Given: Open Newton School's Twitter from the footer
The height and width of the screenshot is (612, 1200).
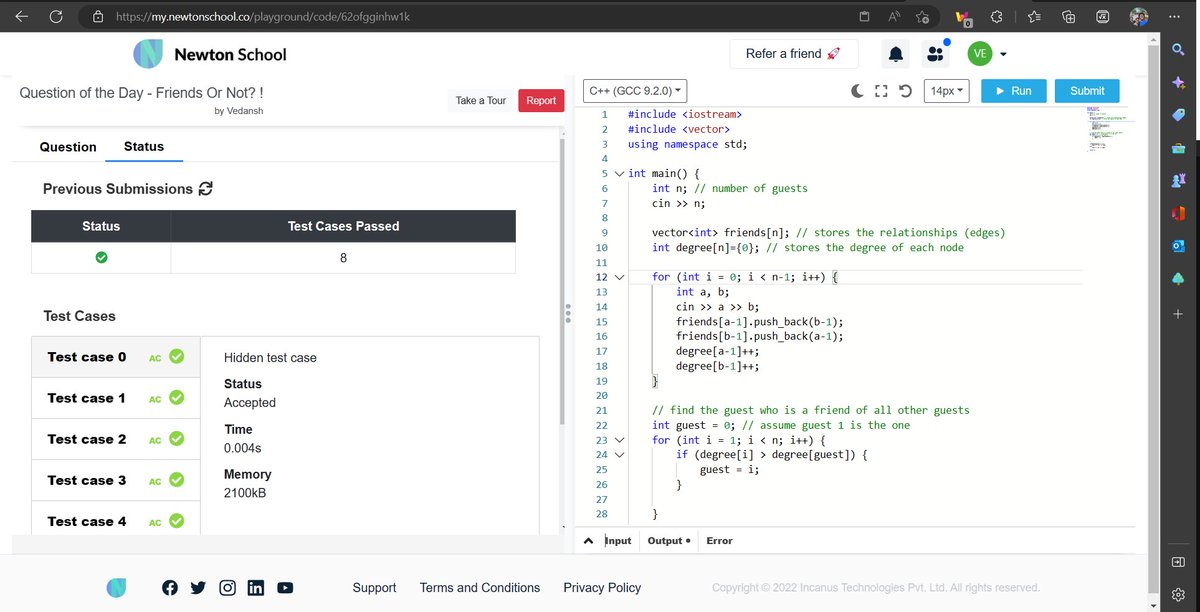Looking at the screenshot, I should pos(198,587).
